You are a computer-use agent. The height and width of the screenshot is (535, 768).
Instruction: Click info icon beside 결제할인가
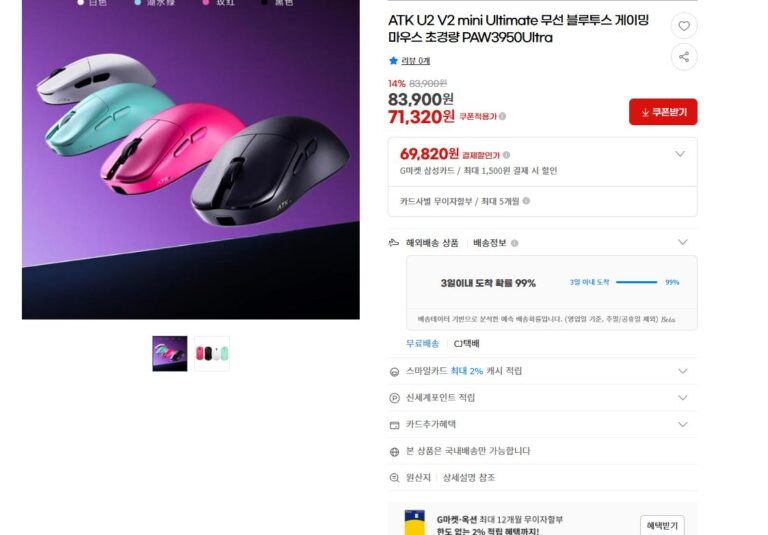[x=506, y=155]
